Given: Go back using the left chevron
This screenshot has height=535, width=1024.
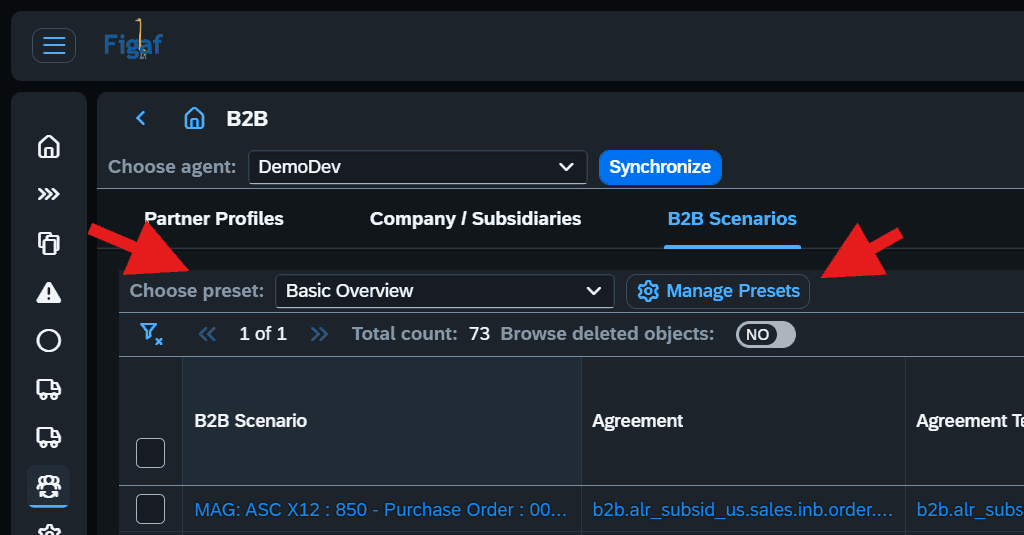Looking at the screenshot, I should (x=140, y=118).
